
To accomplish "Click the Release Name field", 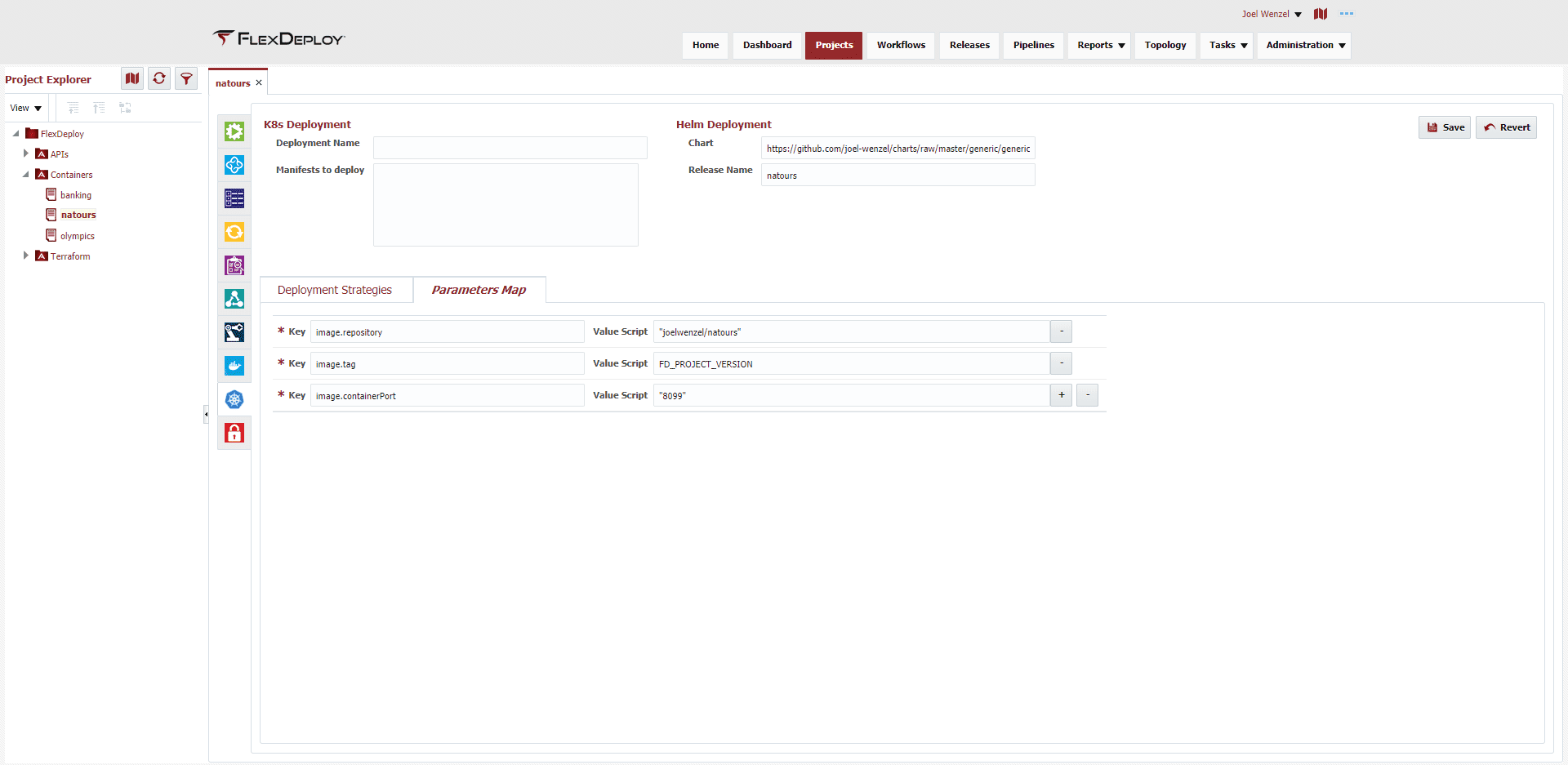I will point(898,175).
